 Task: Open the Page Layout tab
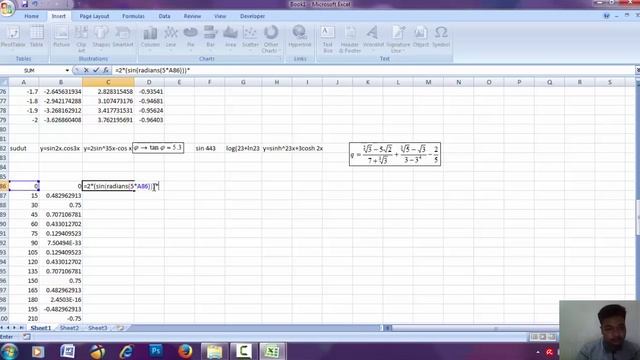click(x=94, y=16)
